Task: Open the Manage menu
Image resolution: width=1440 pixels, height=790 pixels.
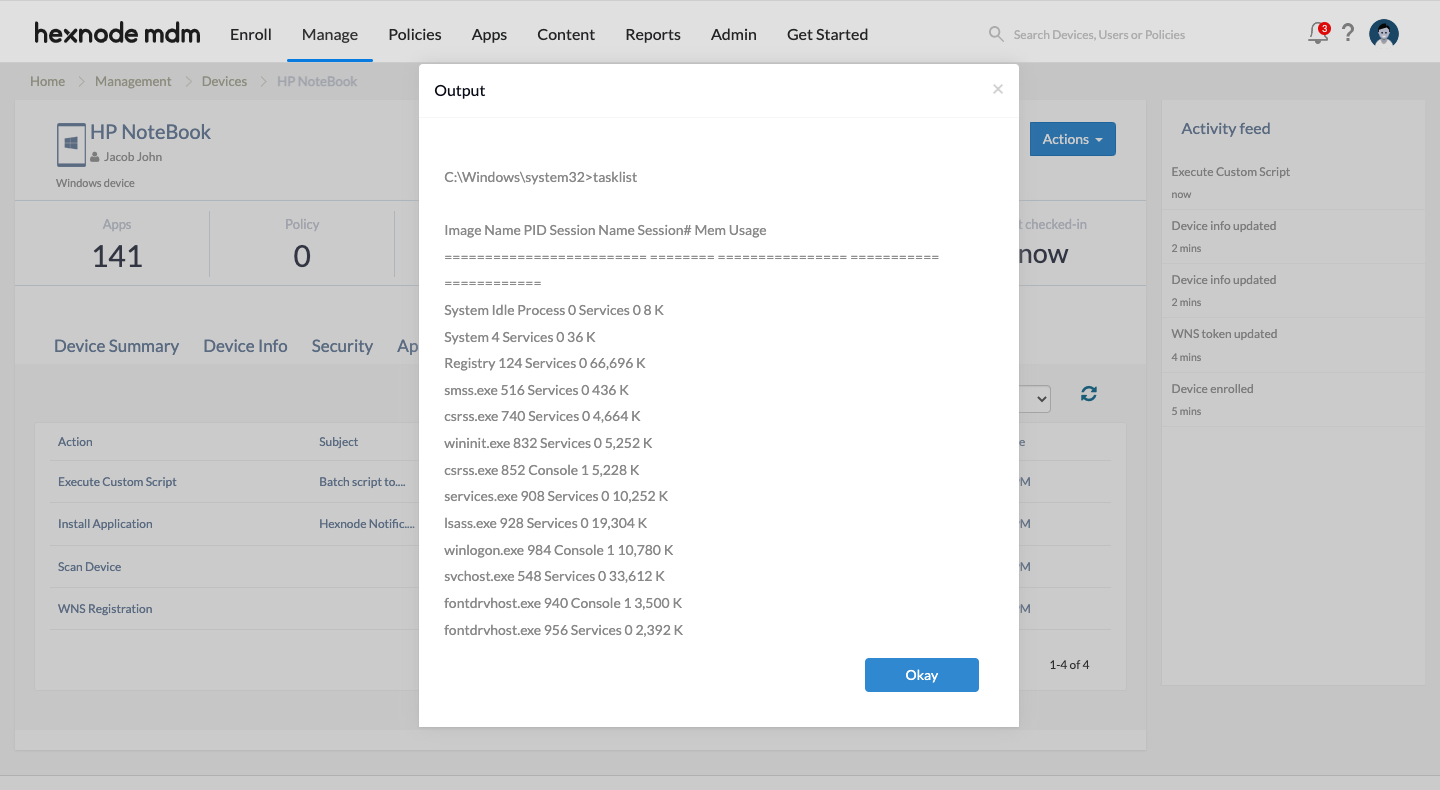Action: (x=330, y=34)
